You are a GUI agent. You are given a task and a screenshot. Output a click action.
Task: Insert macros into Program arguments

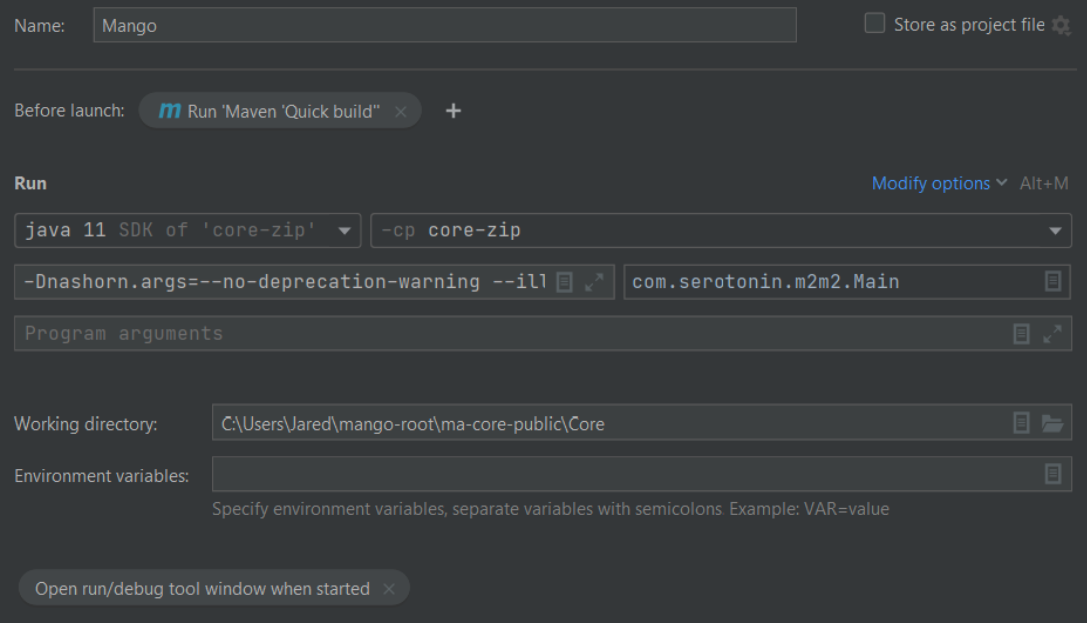[1021, 334]
